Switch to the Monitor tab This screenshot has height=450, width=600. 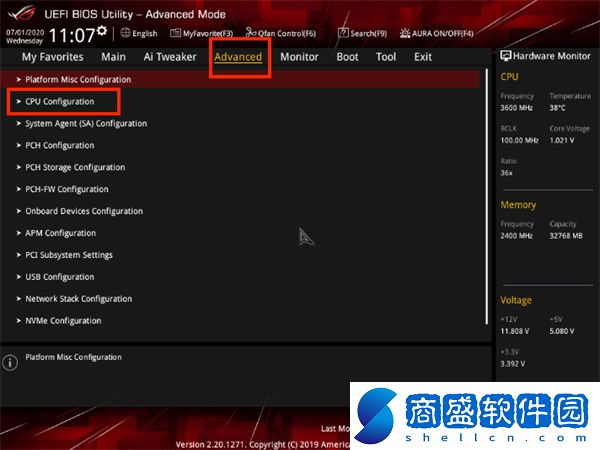[x=299, y=57]
